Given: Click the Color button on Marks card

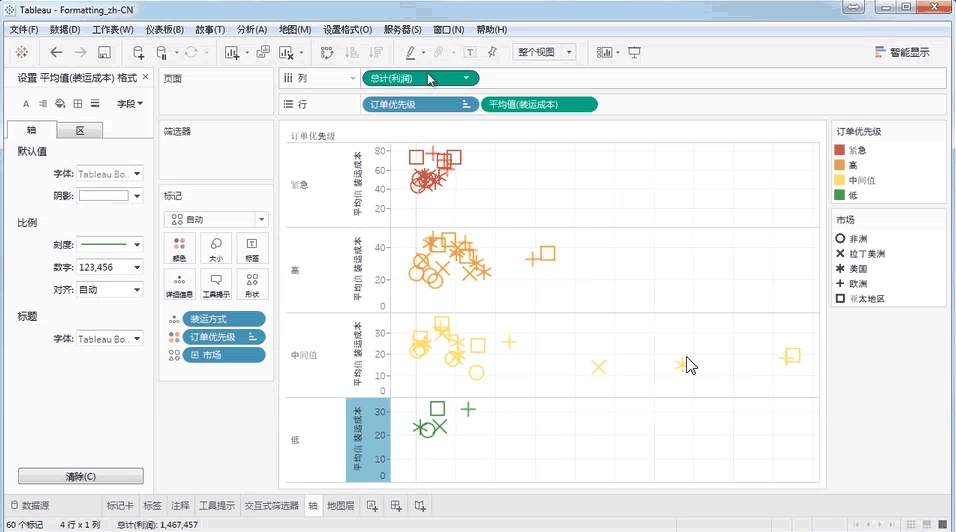Looking at the screenshot, I should click(179, 248).
